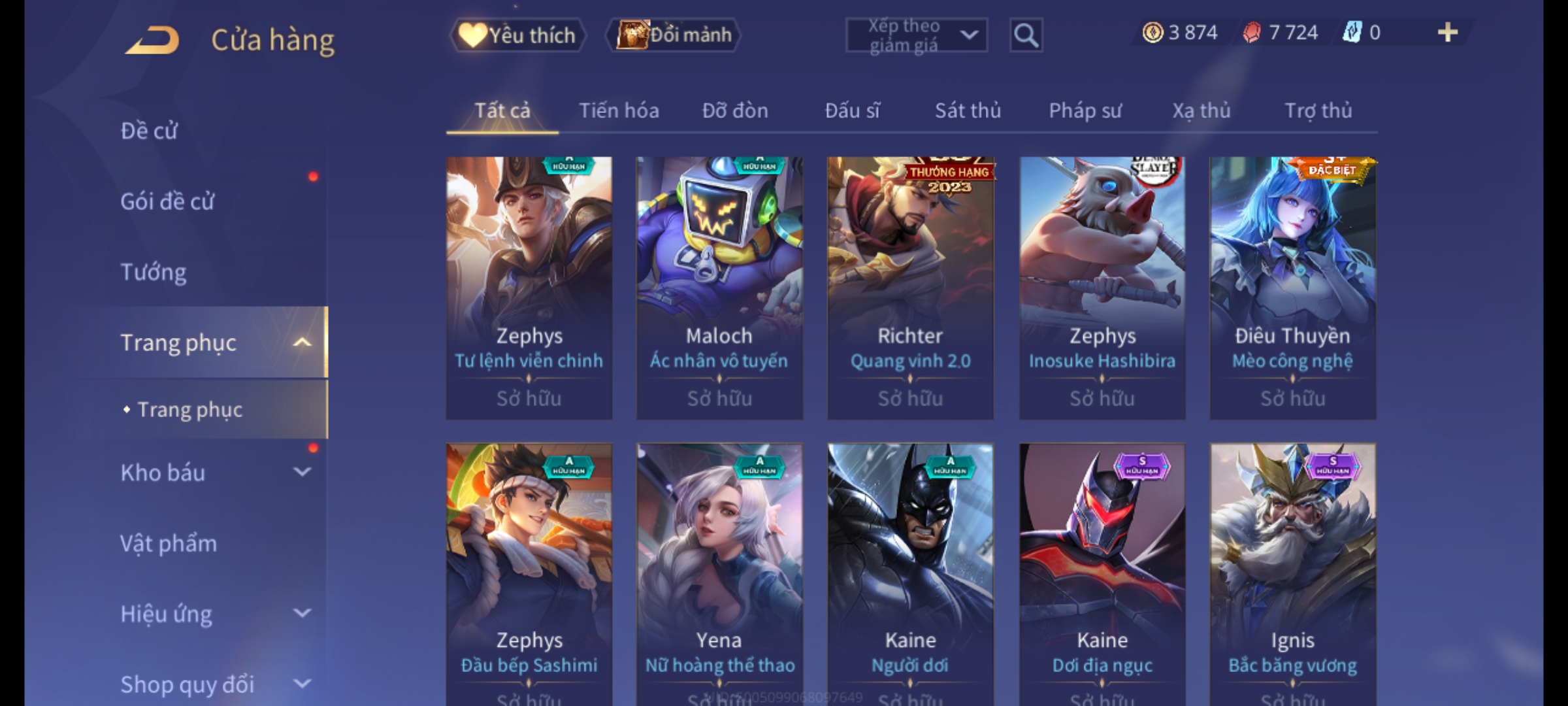The image size is (1568, 706).
Task: Go back using the arrow logo icon
Action: [152, 40]
